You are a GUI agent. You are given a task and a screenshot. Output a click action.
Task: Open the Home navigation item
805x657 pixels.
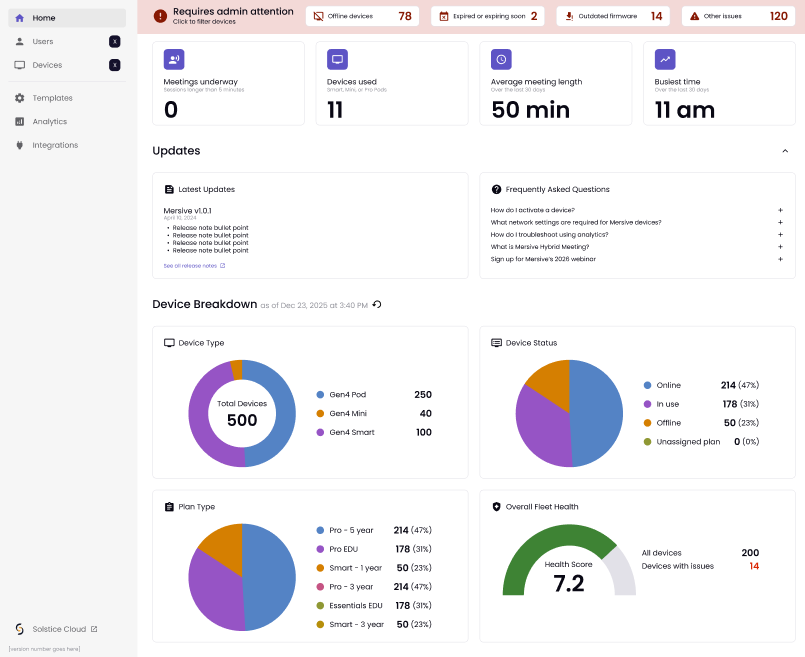pos(67,18)
